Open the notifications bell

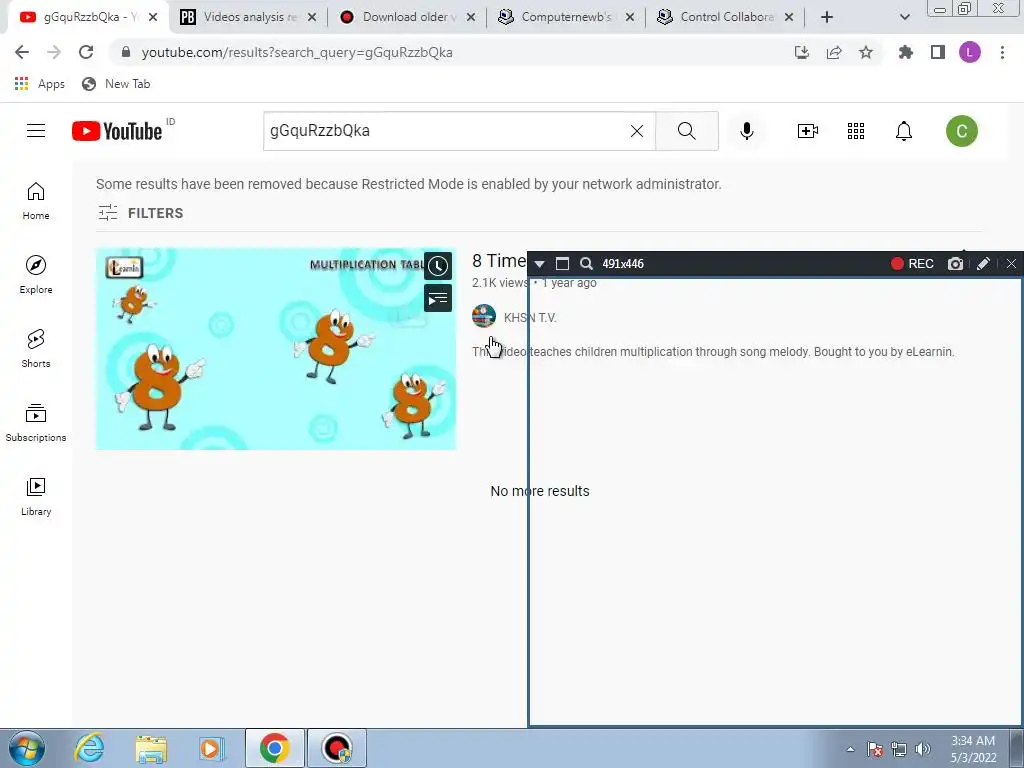(x=904, y=131)
